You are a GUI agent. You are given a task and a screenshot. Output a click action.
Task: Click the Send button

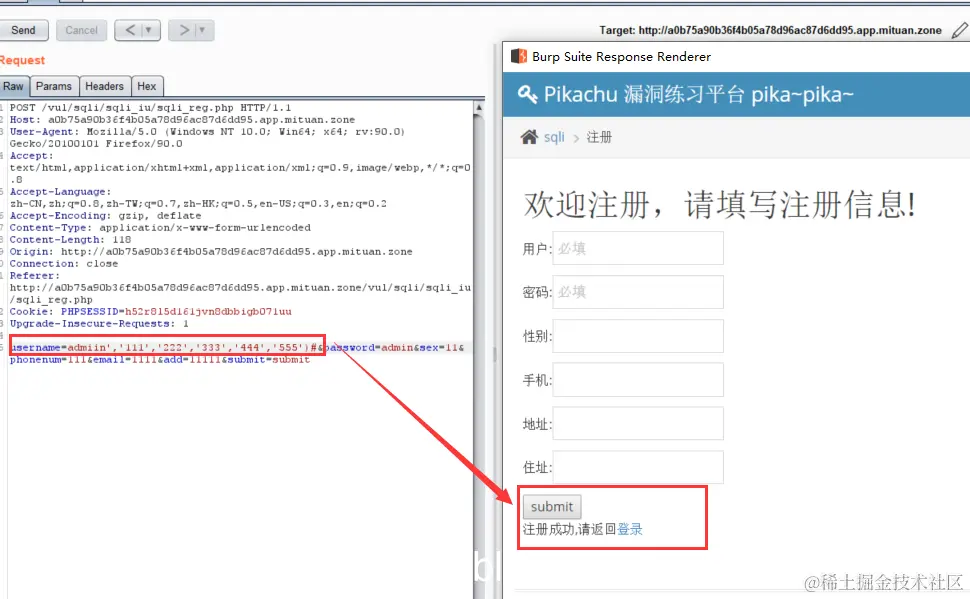tap(24, 30)
